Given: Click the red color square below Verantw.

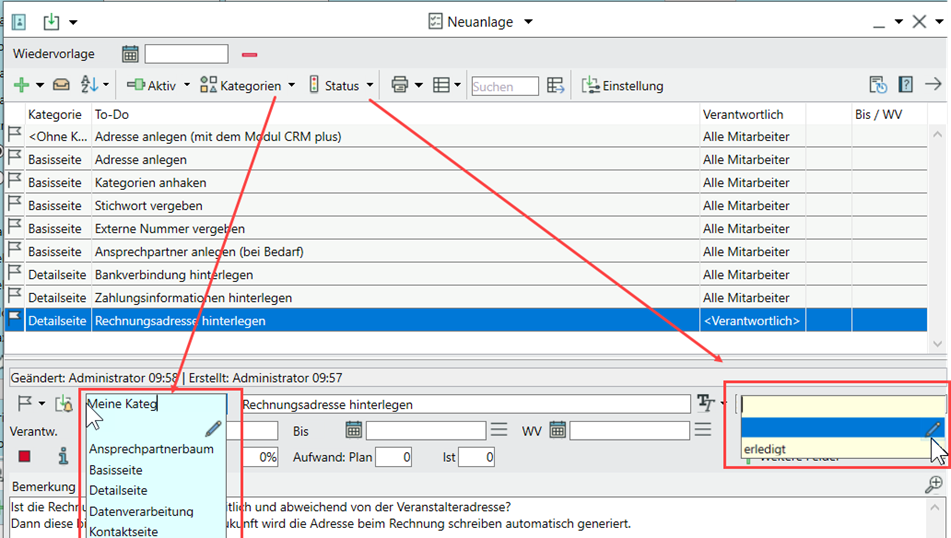Looking at the screenshot, I should pos(25,457).
